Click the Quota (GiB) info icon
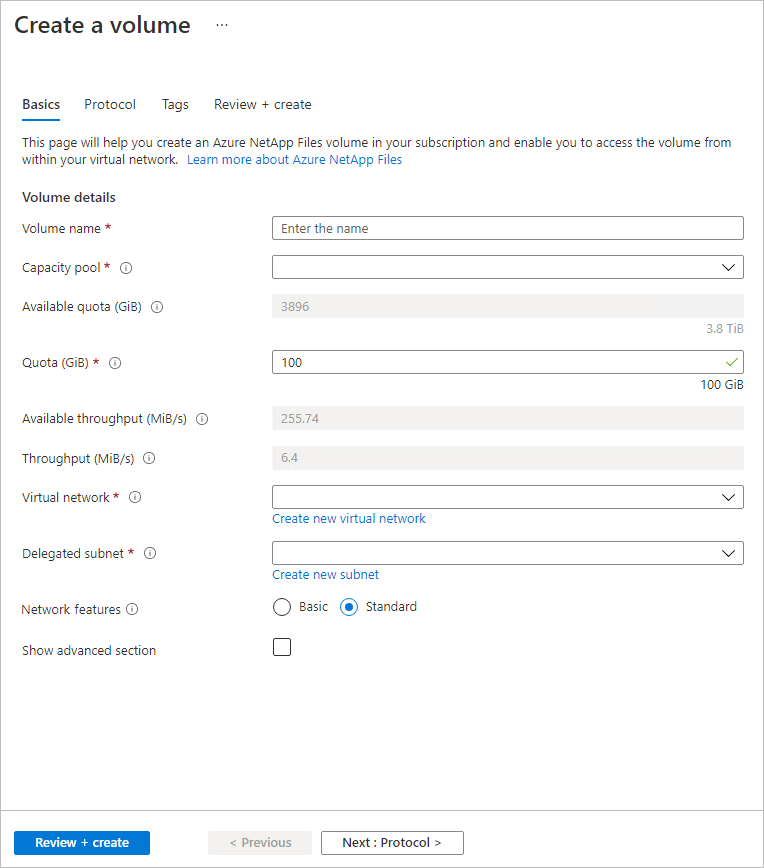 114,363
